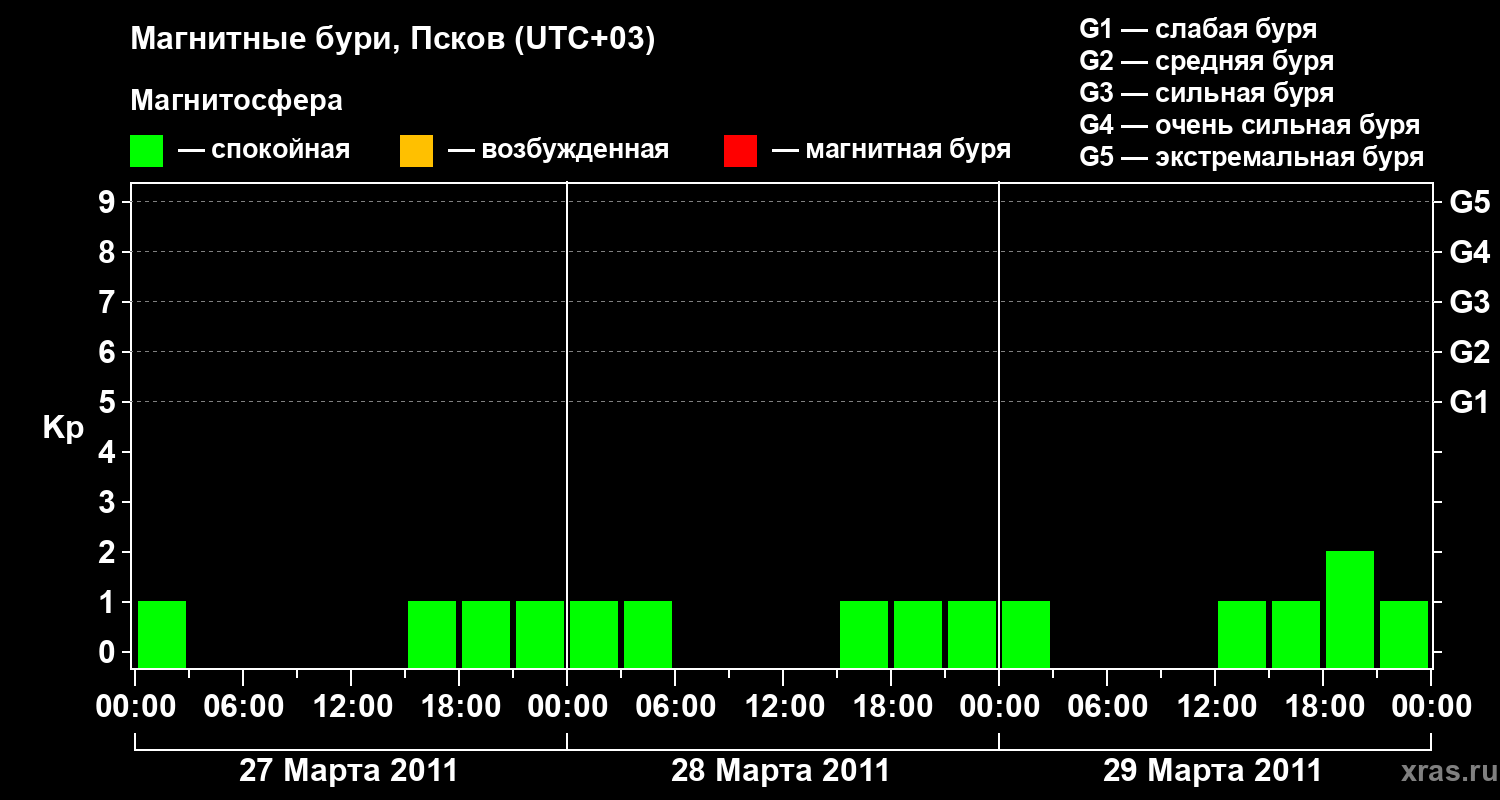Click the '29 Марта 2011' date label

pos(1212,771)
